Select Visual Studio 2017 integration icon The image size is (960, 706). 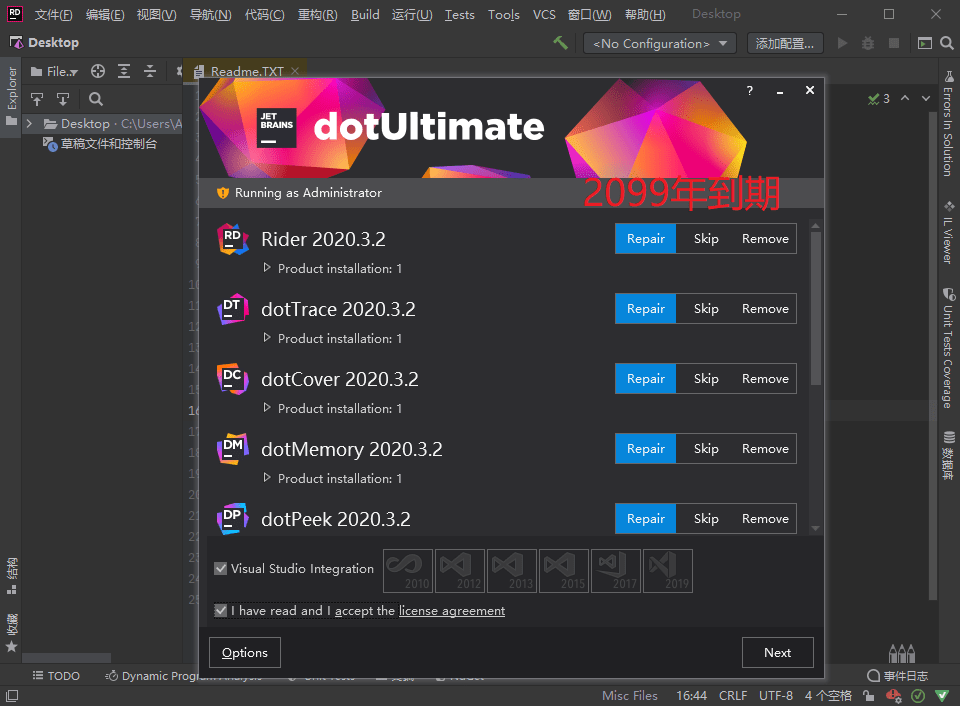pyautogui.click(x=616, y=571)
